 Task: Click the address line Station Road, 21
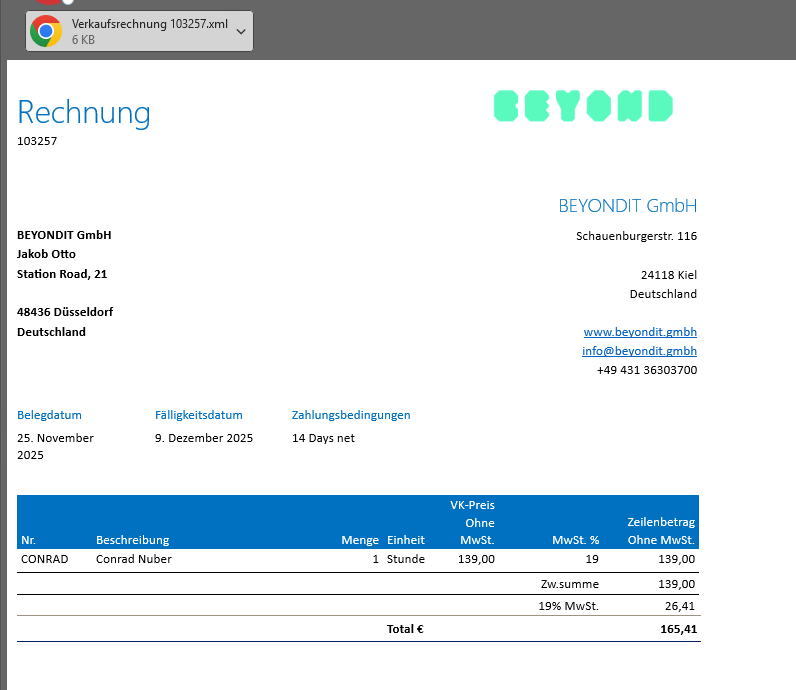(x=62, y=274)
